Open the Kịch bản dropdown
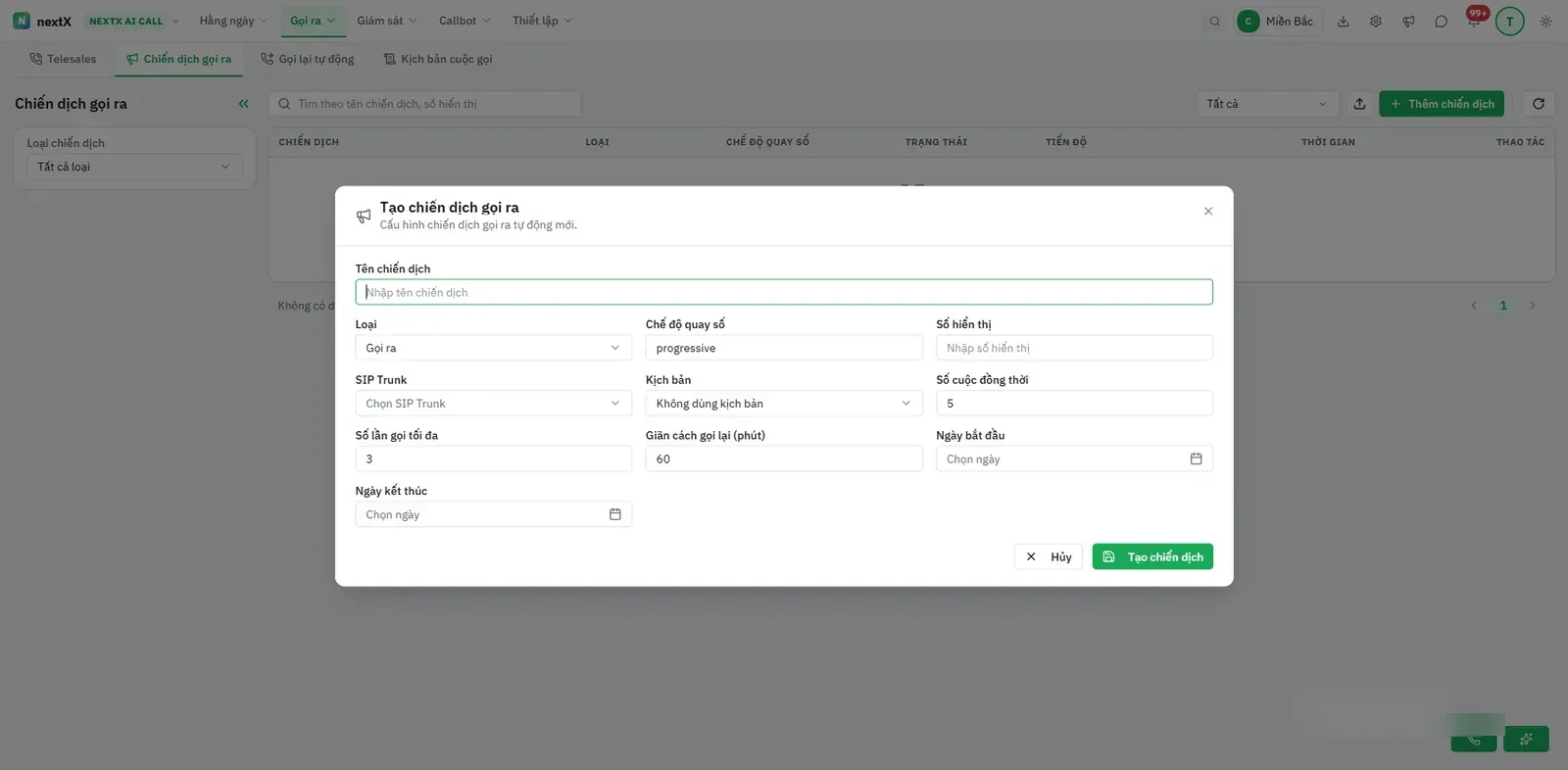This screenshot has height=770, width=1568. (x=784, y=404)
